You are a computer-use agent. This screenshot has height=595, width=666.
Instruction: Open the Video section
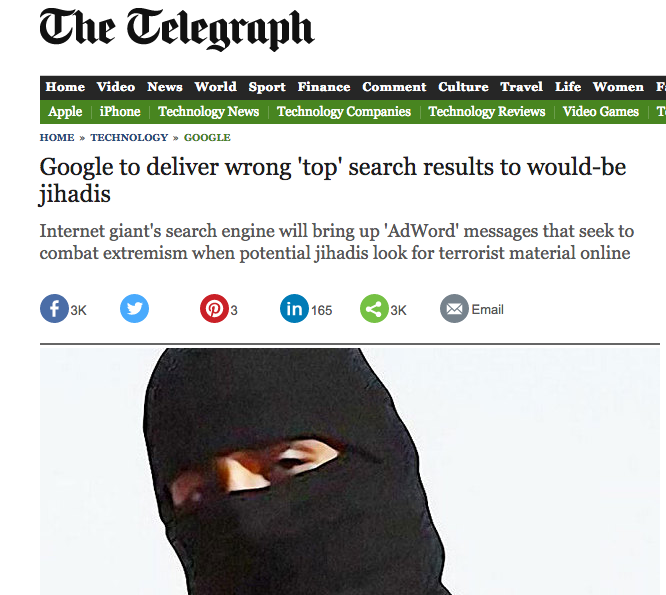116,87
